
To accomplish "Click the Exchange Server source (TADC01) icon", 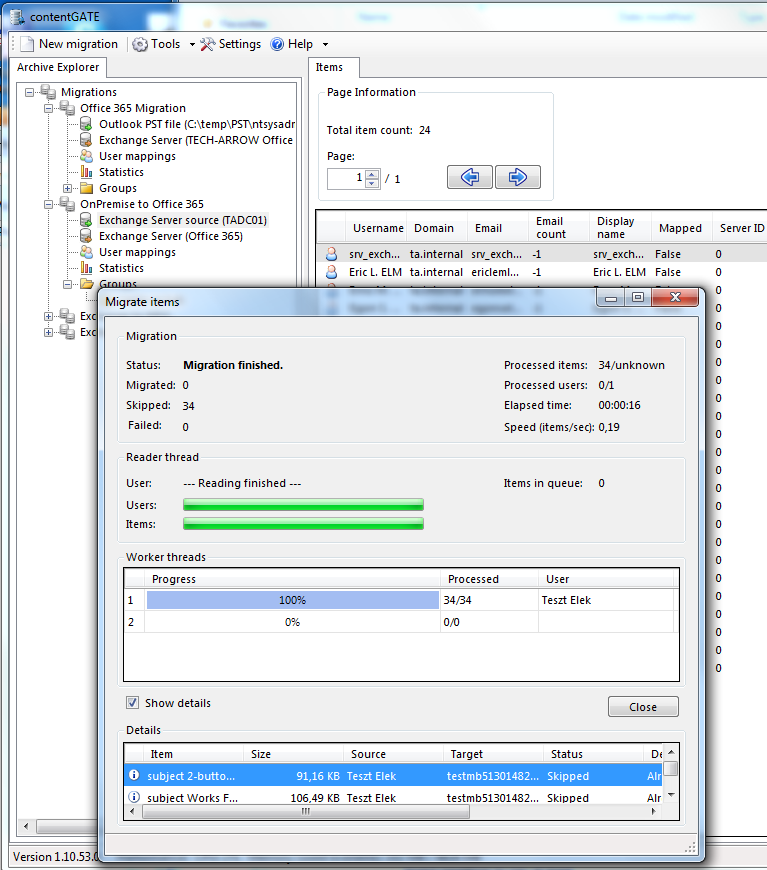I will pos(86,220).
